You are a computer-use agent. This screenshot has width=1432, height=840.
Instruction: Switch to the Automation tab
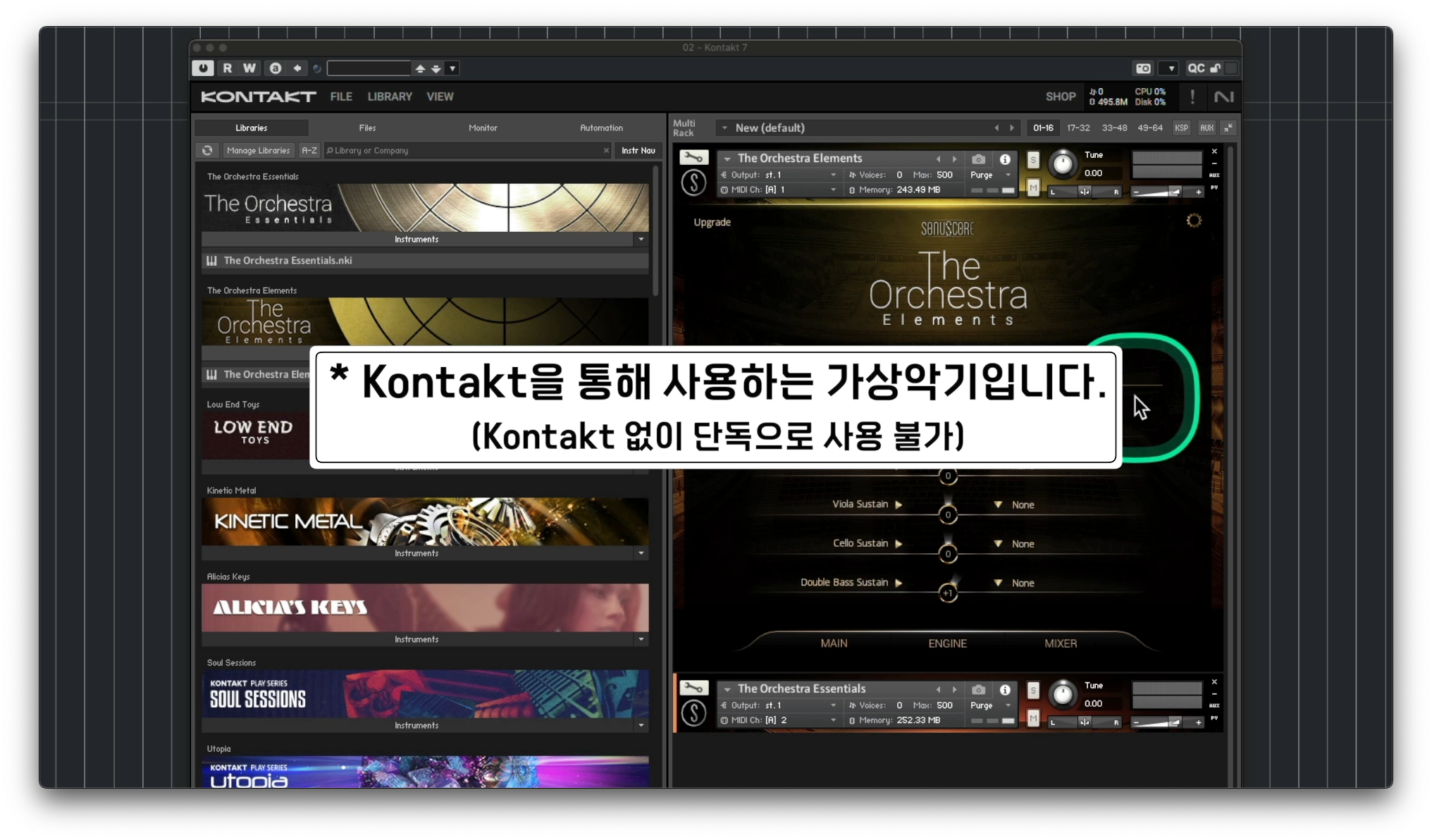pyautogui.click(x=601, y=128)
